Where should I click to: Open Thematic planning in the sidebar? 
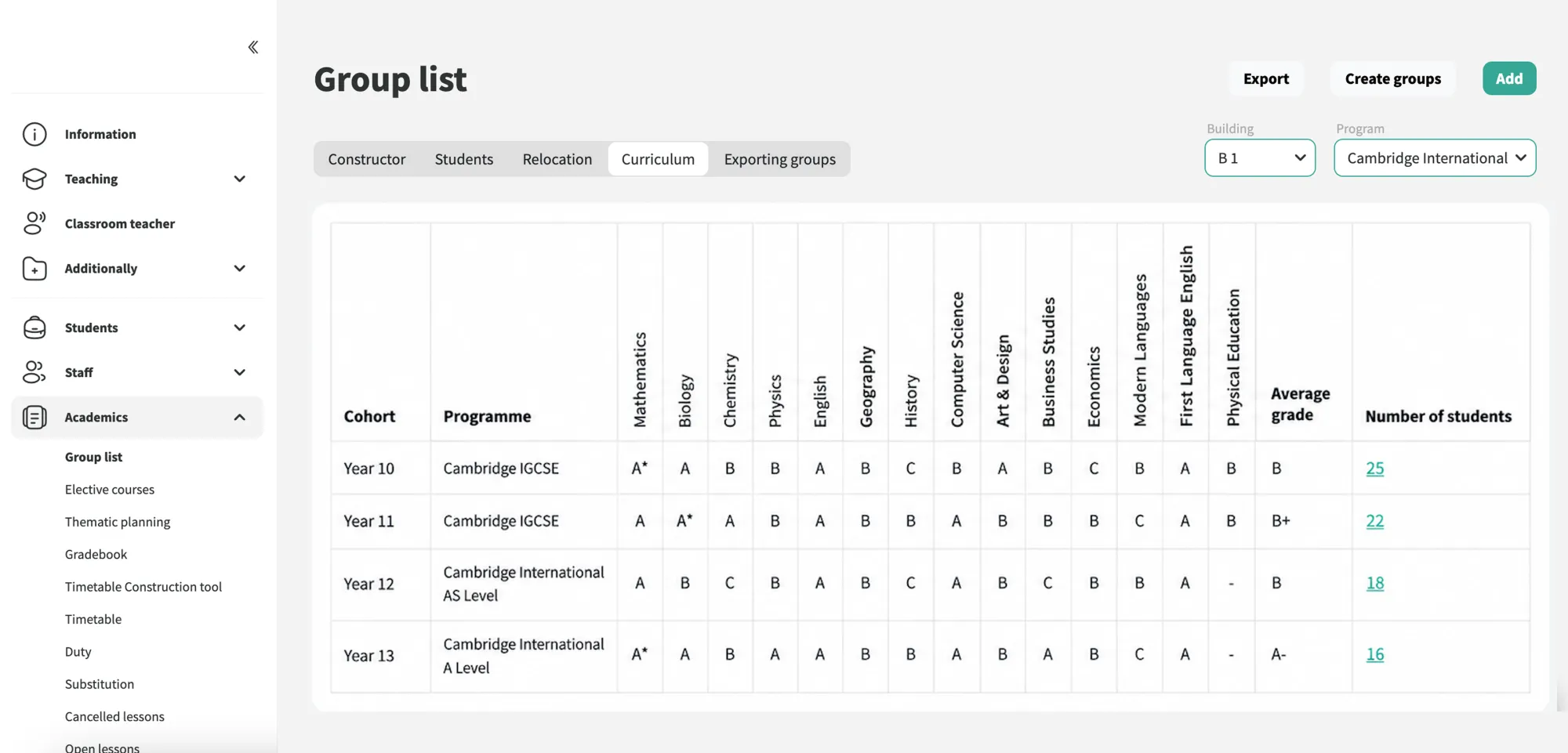(118, 522)
